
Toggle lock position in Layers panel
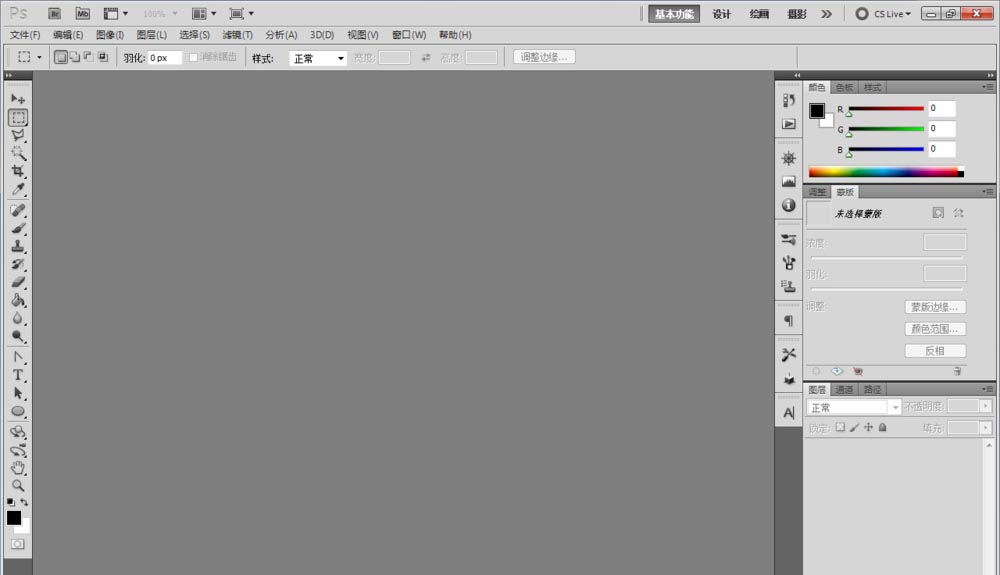click(869, 427)
